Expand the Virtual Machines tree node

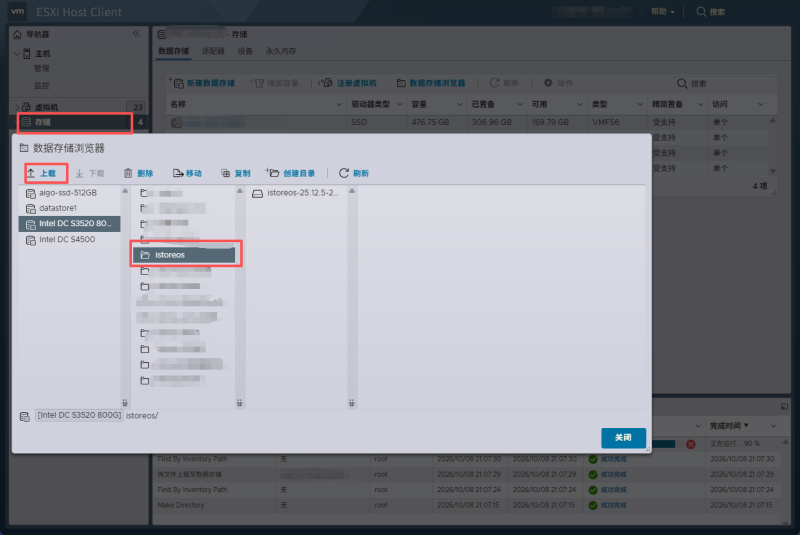(x=17, y=107)
